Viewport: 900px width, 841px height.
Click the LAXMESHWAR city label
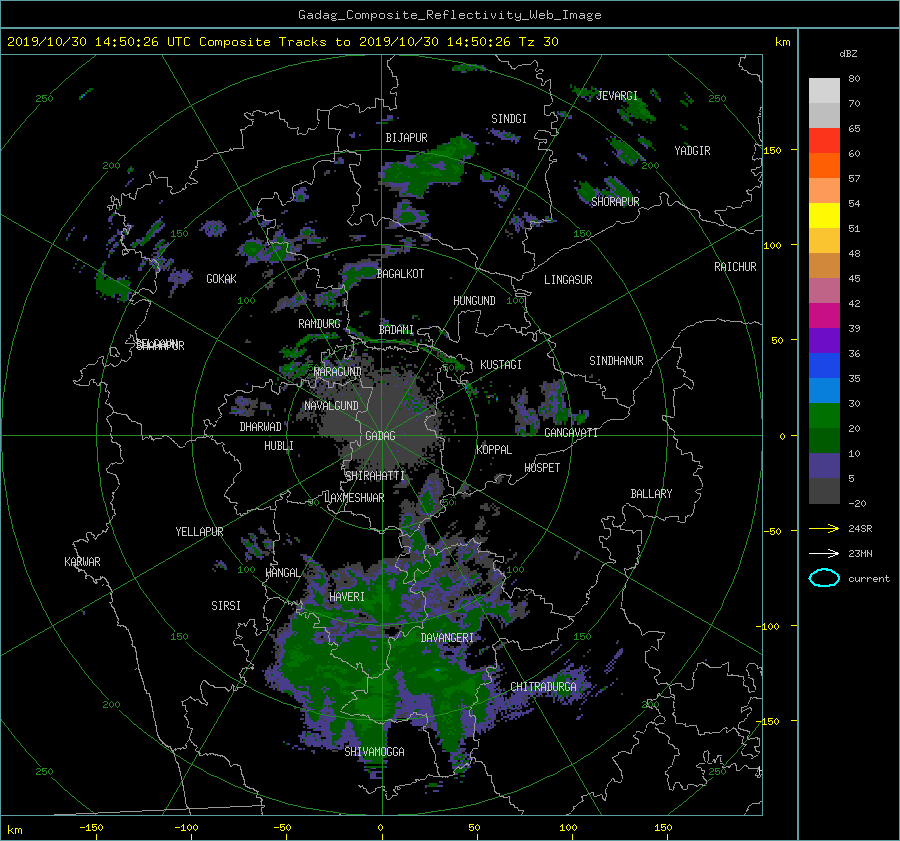pos(354,498)
